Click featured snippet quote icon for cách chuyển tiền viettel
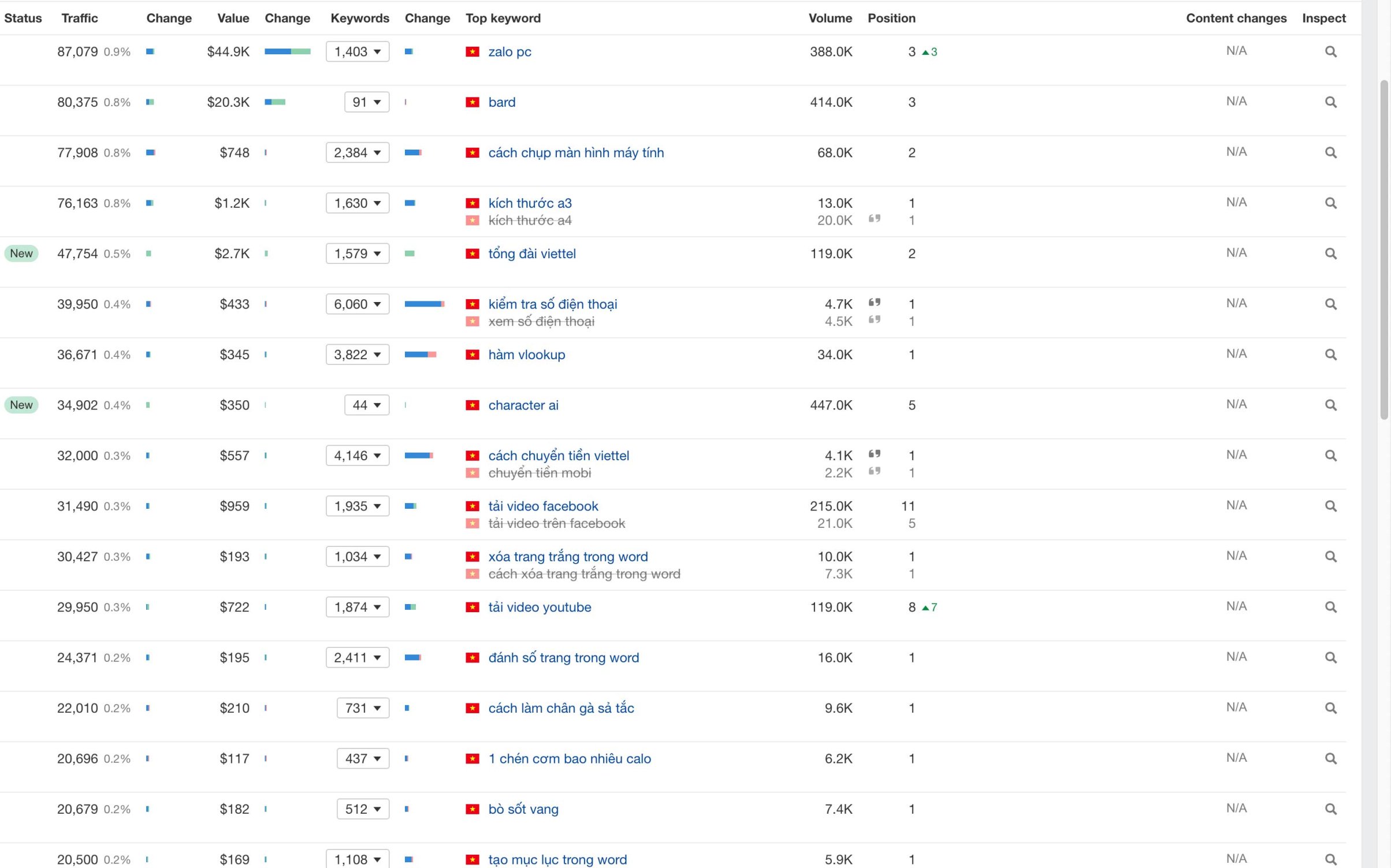The width and height of the screenshot is (1391, 868). coord(875,453)
